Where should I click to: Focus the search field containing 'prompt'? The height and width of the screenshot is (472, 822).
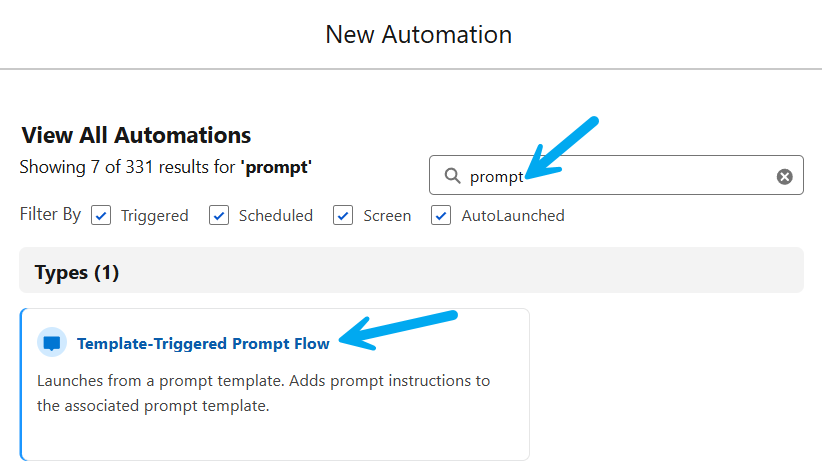[620, 177]
